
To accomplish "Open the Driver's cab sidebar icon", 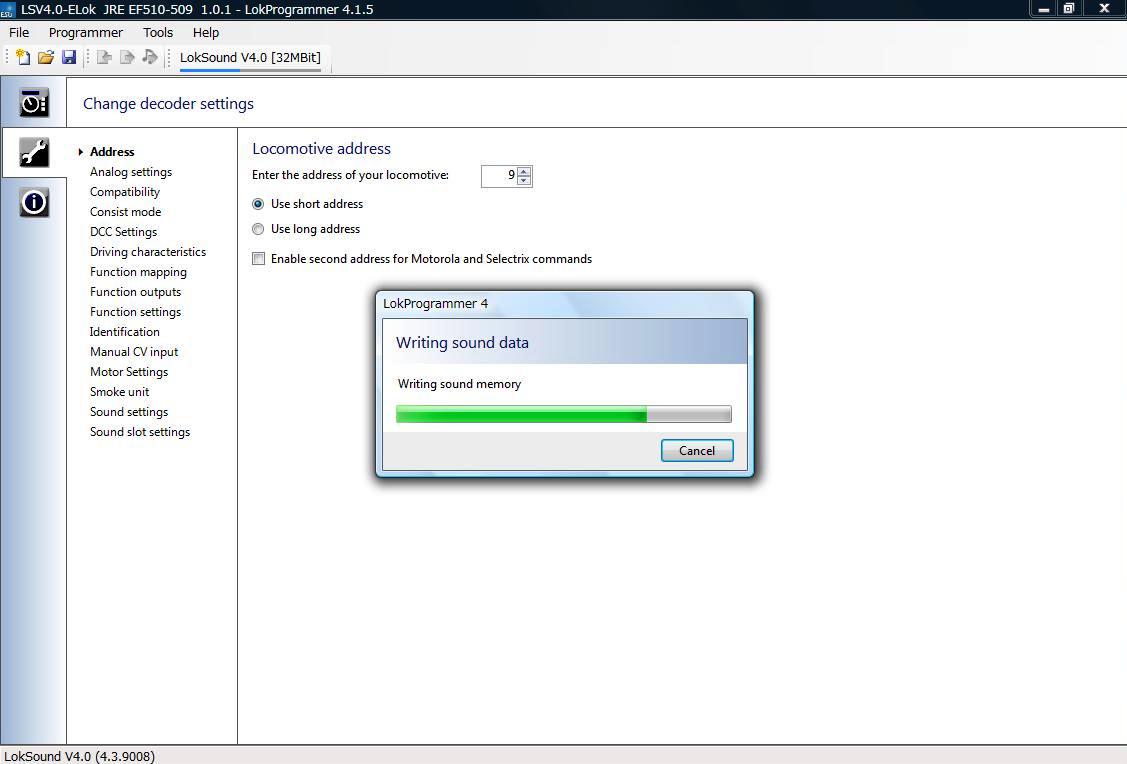I will 34,103.
